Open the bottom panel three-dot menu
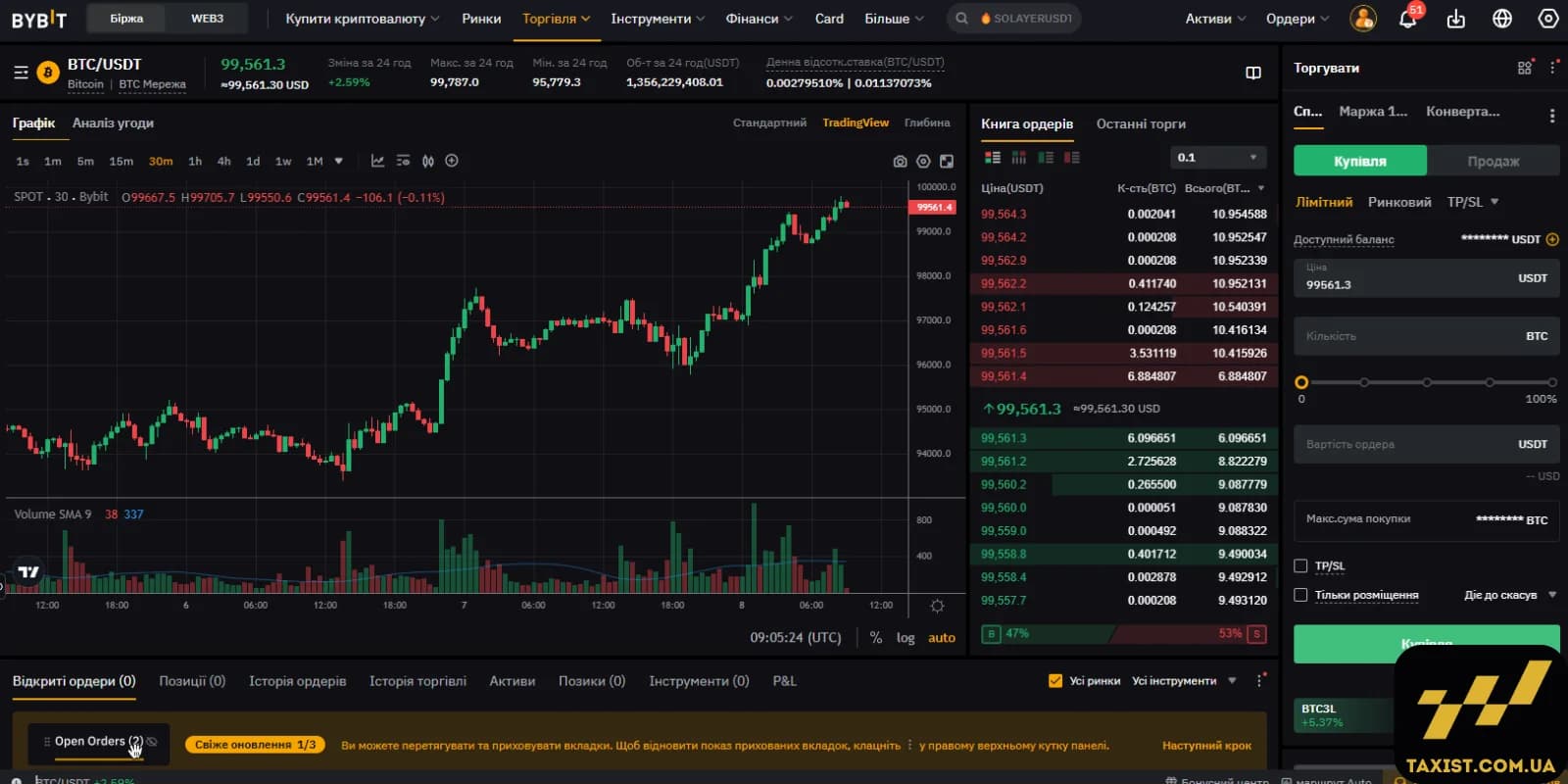 [1259, 680]
